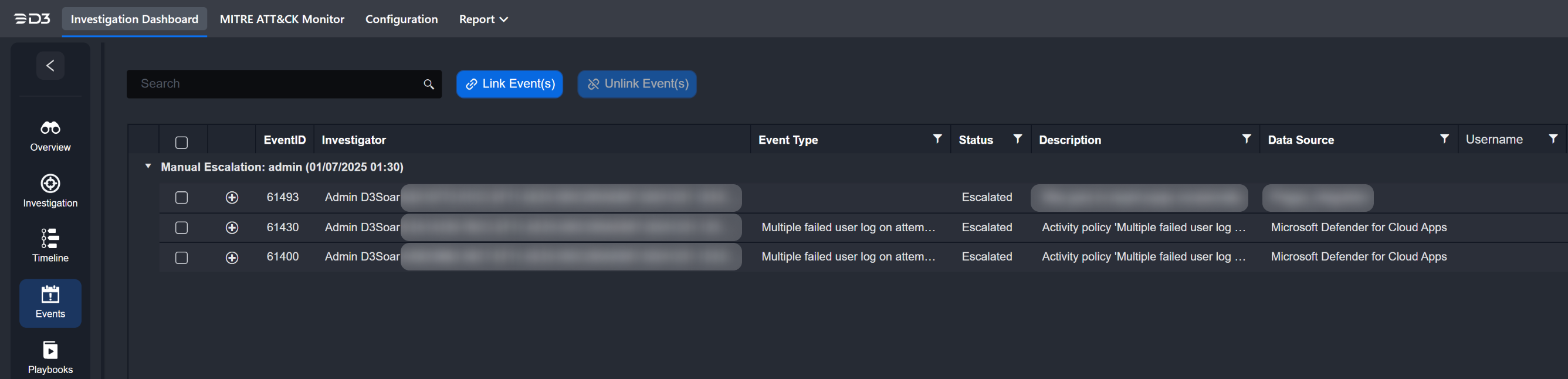This screenshot has width=1568, height=379.
Task: Collapse the left sidebar panel
Action: tap(50, 66)
